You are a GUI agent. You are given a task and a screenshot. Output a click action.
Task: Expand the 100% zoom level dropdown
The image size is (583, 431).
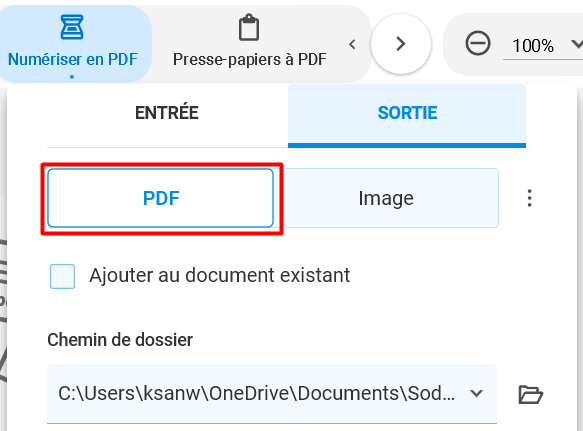point(577,44)
